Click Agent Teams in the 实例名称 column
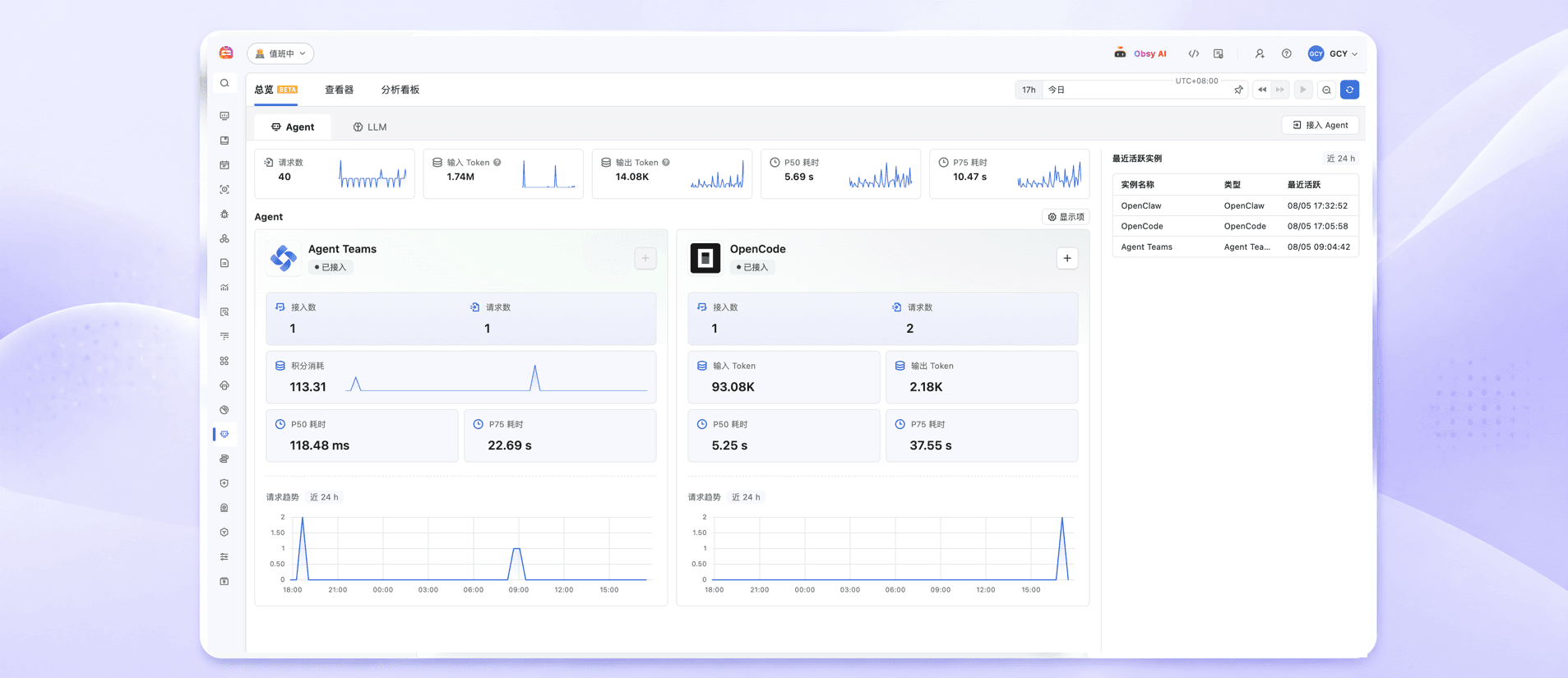 tap(1147, 247)
